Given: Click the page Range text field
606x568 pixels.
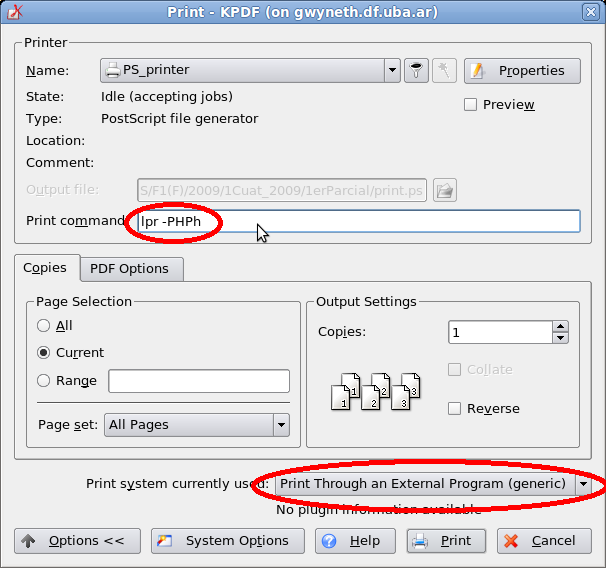Looking at the screenshot, I should click(199, 381).
